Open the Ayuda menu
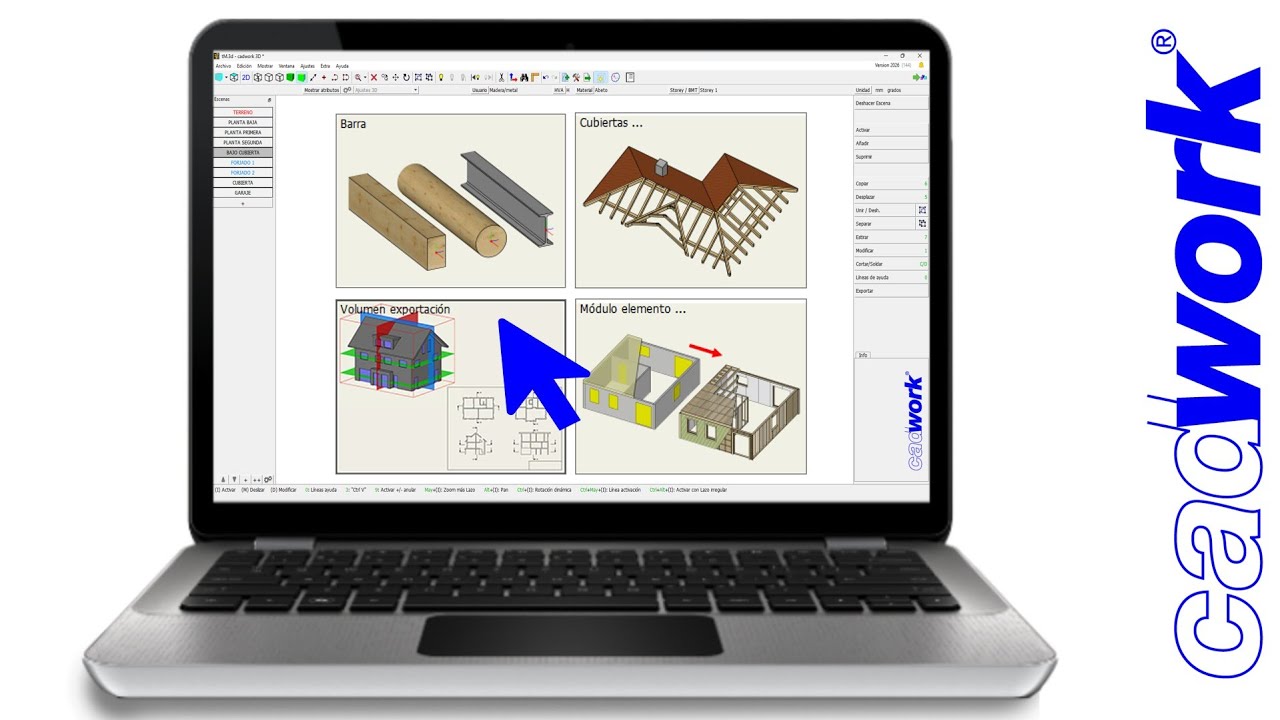 [x=342, y=65]
